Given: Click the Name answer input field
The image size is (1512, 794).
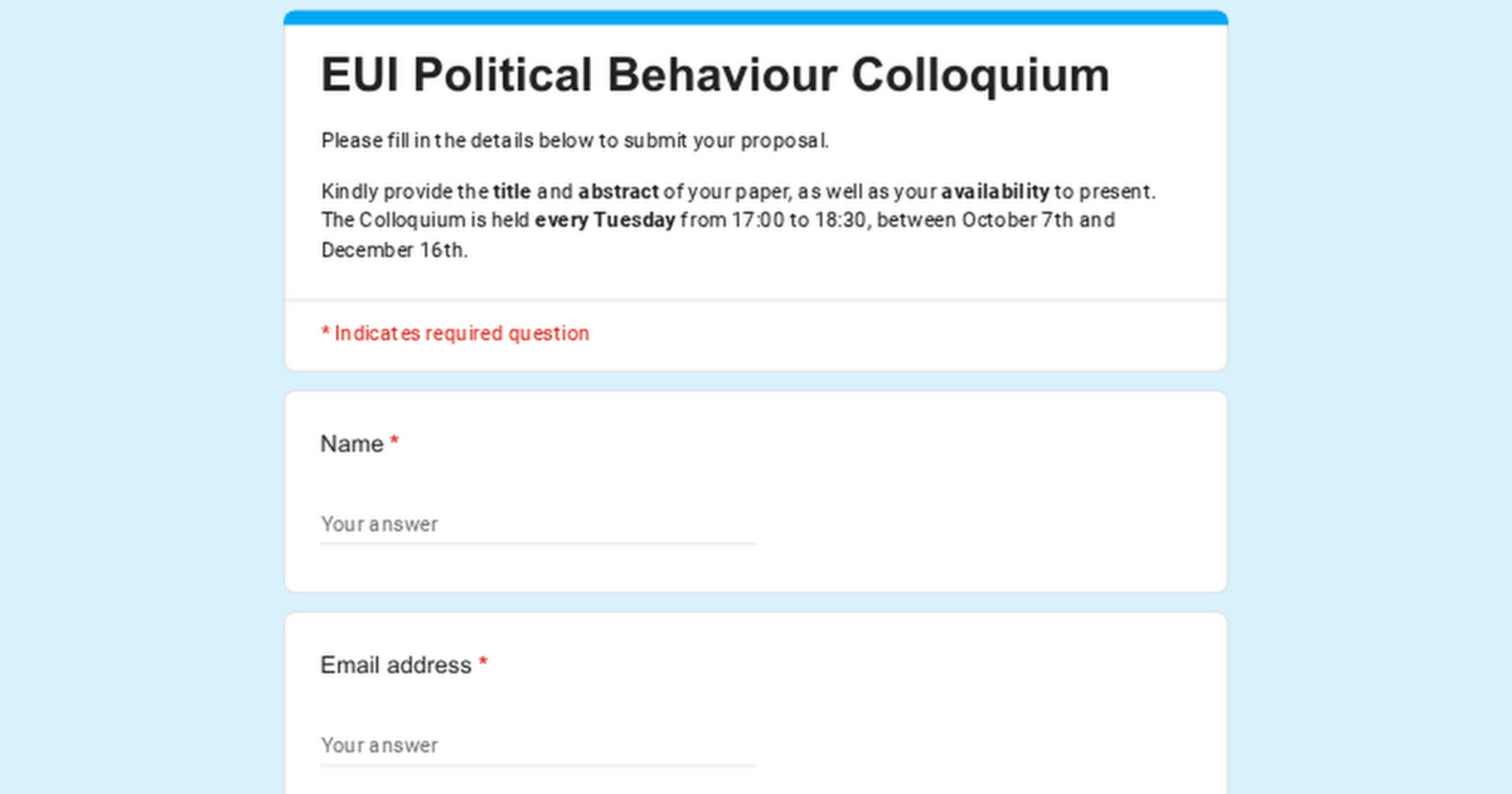Looking at the screenshot, I should [537, 524].
